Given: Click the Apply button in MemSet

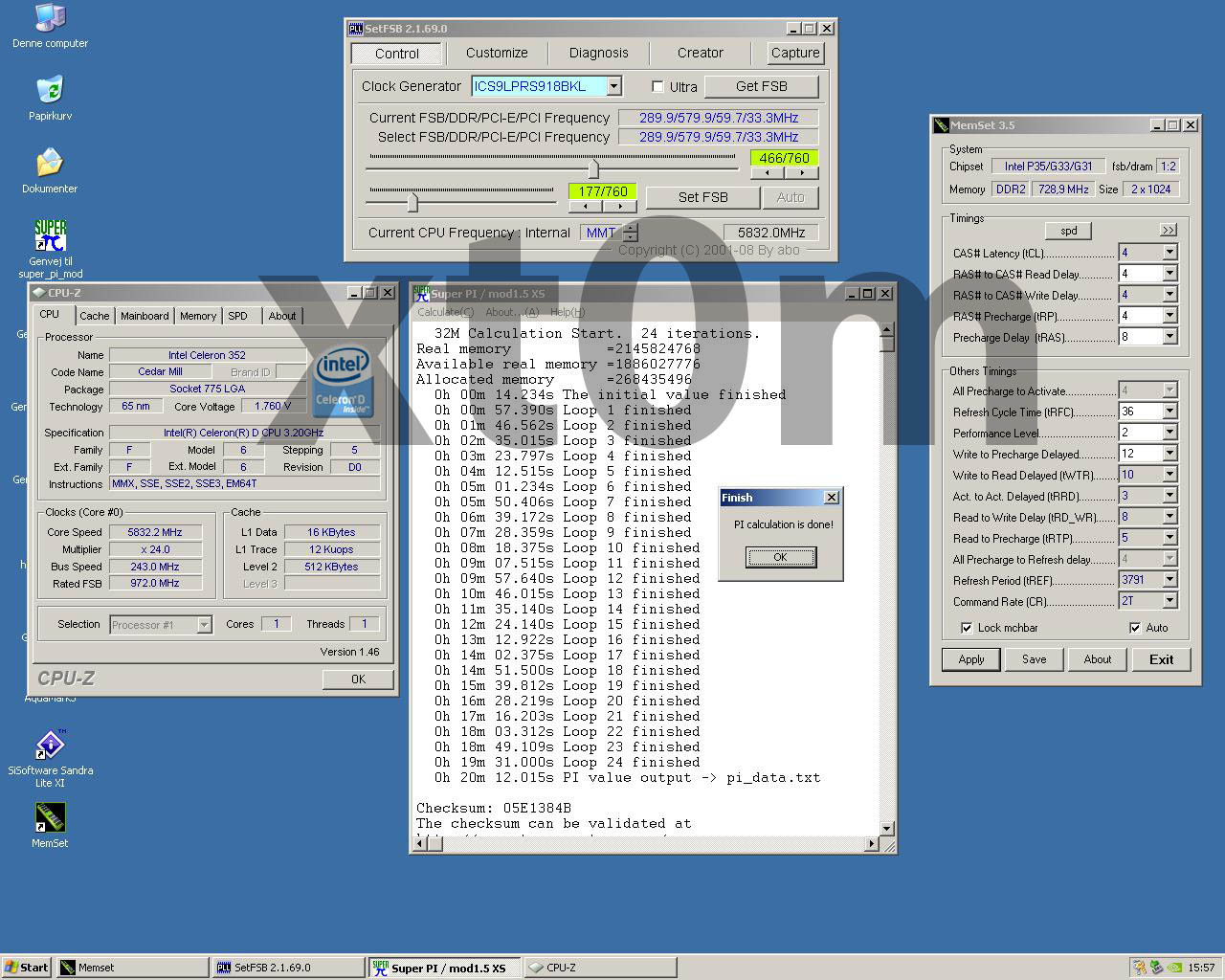Looking at the screenshot, I should 971,659.
